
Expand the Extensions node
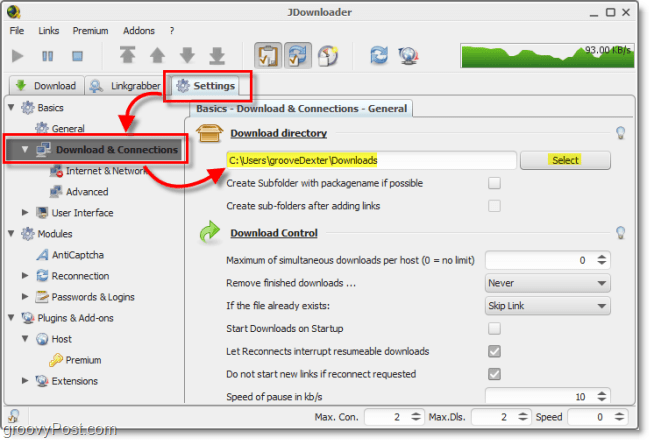click(25, 380)
